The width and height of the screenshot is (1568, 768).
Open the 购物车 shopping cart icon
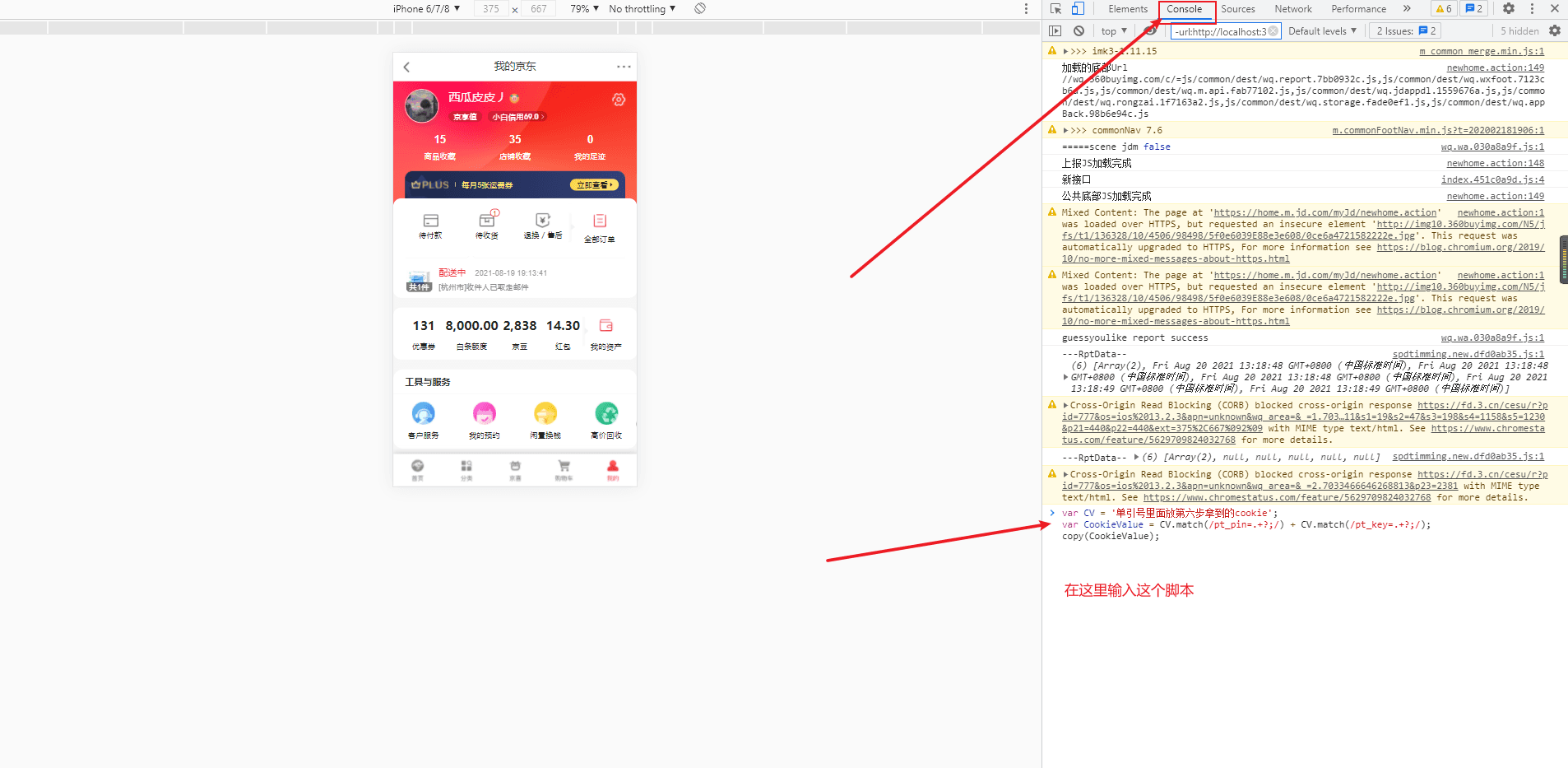click(564, 468)
